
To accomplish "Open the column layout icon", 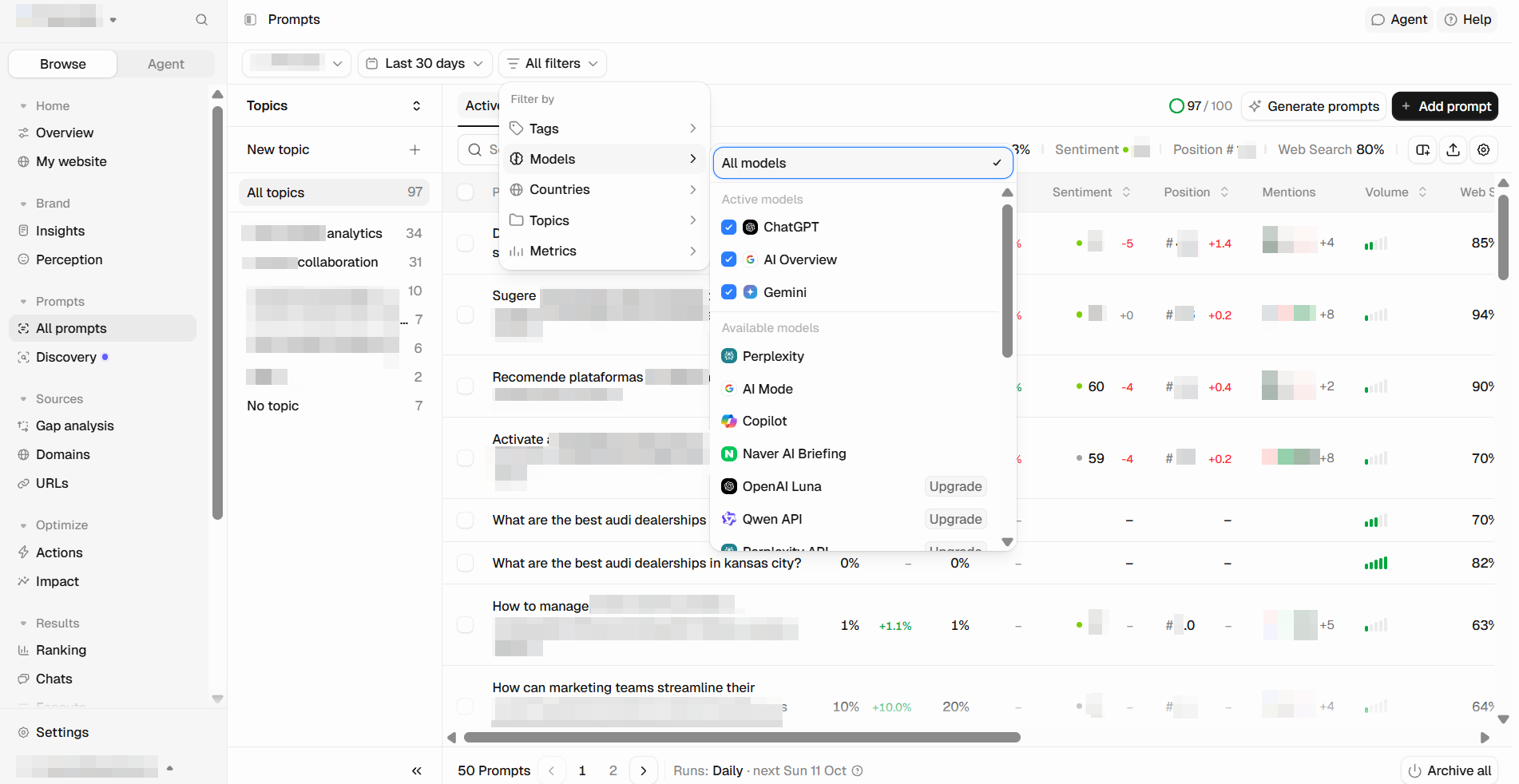I will [x=1422, y=150].
